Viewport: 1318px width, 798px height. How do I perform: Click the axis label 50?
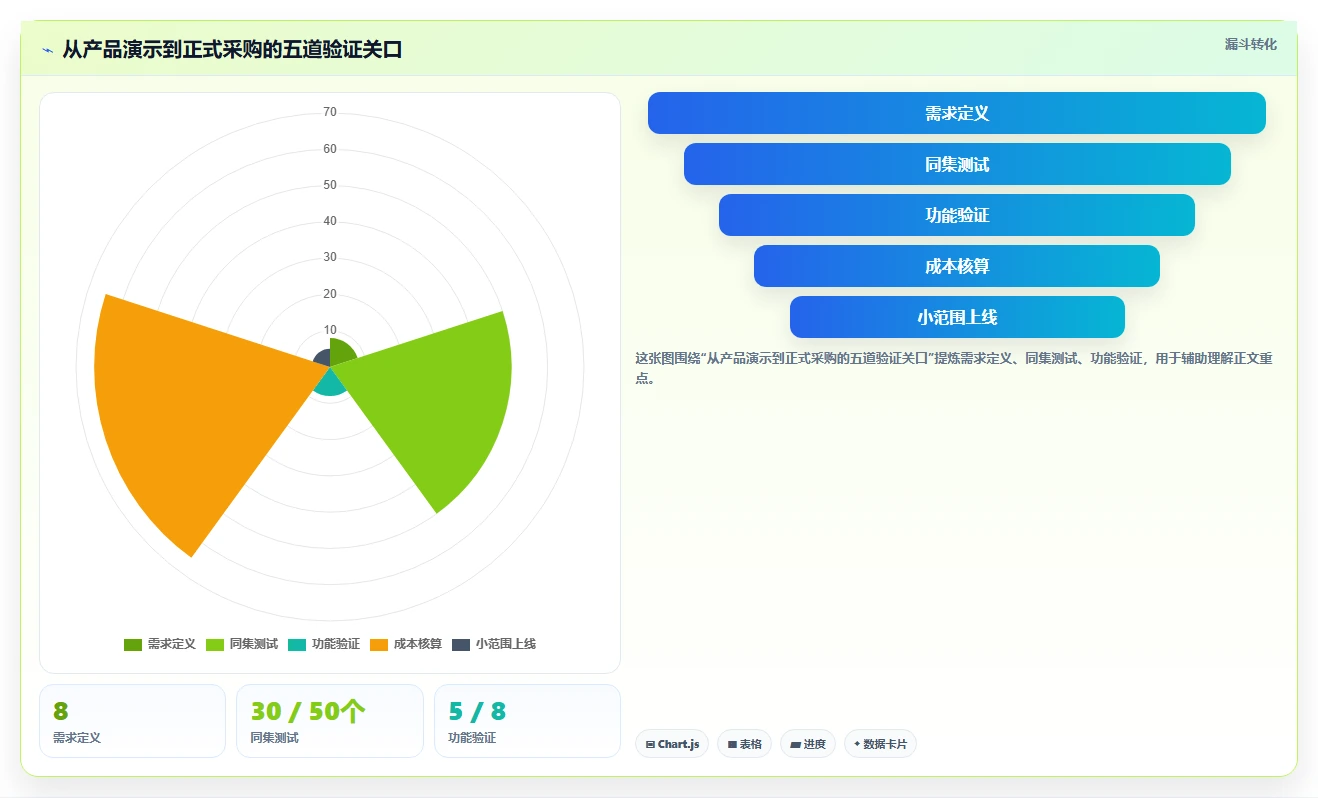tap(330, 185)
